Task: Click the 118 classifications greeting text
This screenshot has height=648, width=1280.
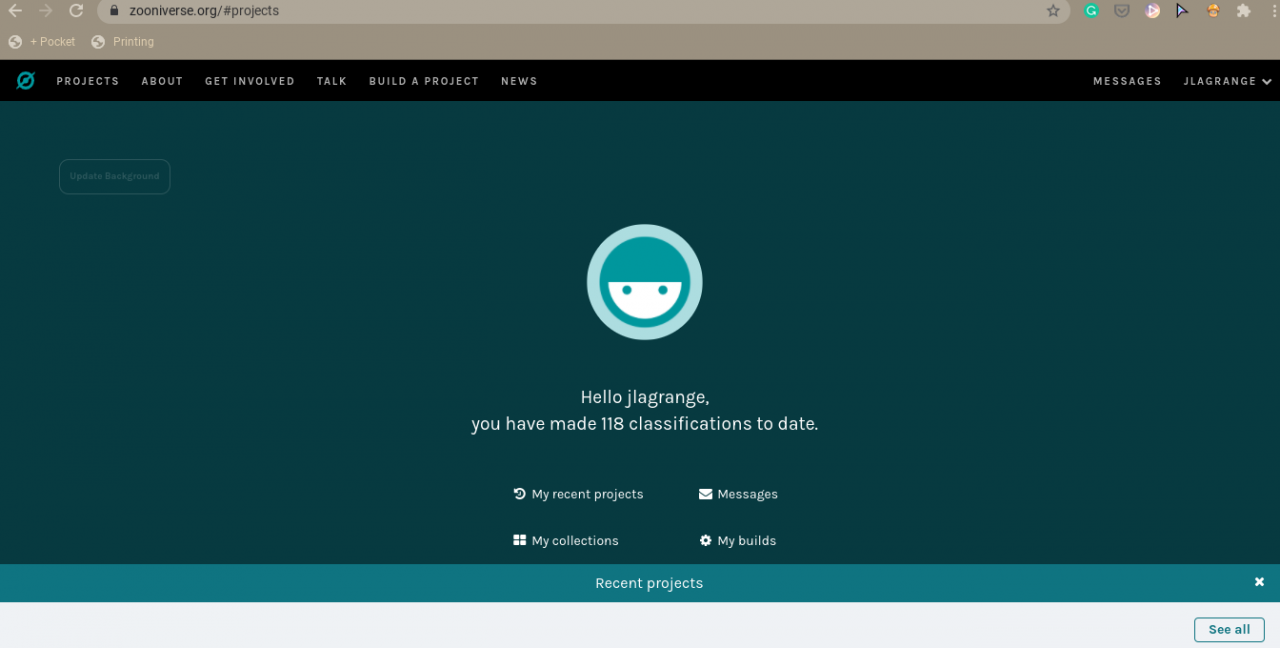Action: pyautogui.click(x=645, y=424)
